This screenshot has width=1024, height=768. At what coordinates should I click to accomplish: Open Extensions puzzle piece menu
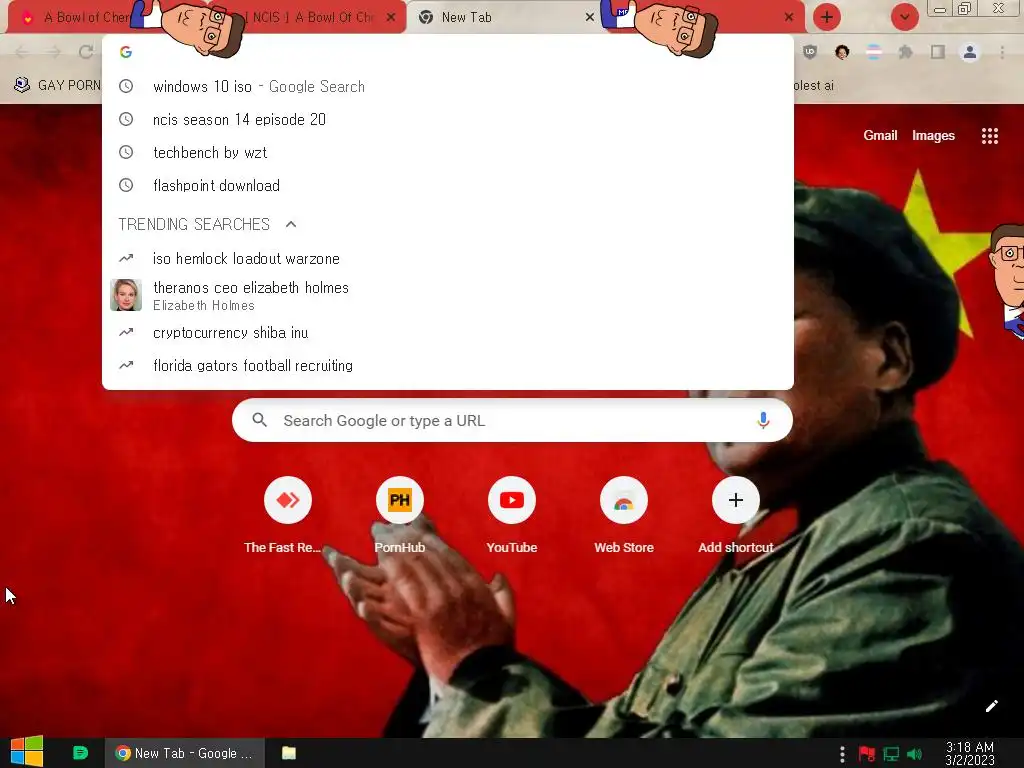tap(906, 52)
